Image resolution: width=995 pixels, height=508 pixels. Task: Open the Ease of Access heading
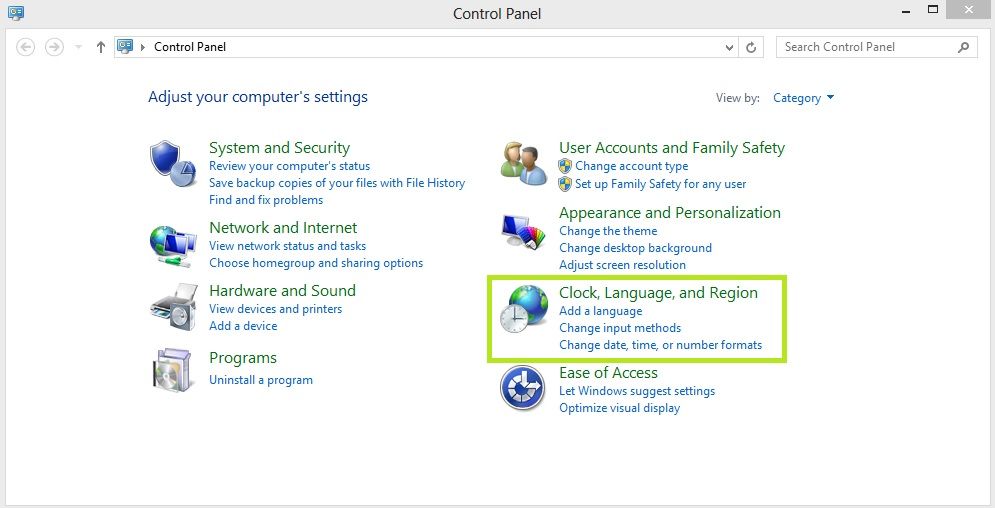[608, 372]
